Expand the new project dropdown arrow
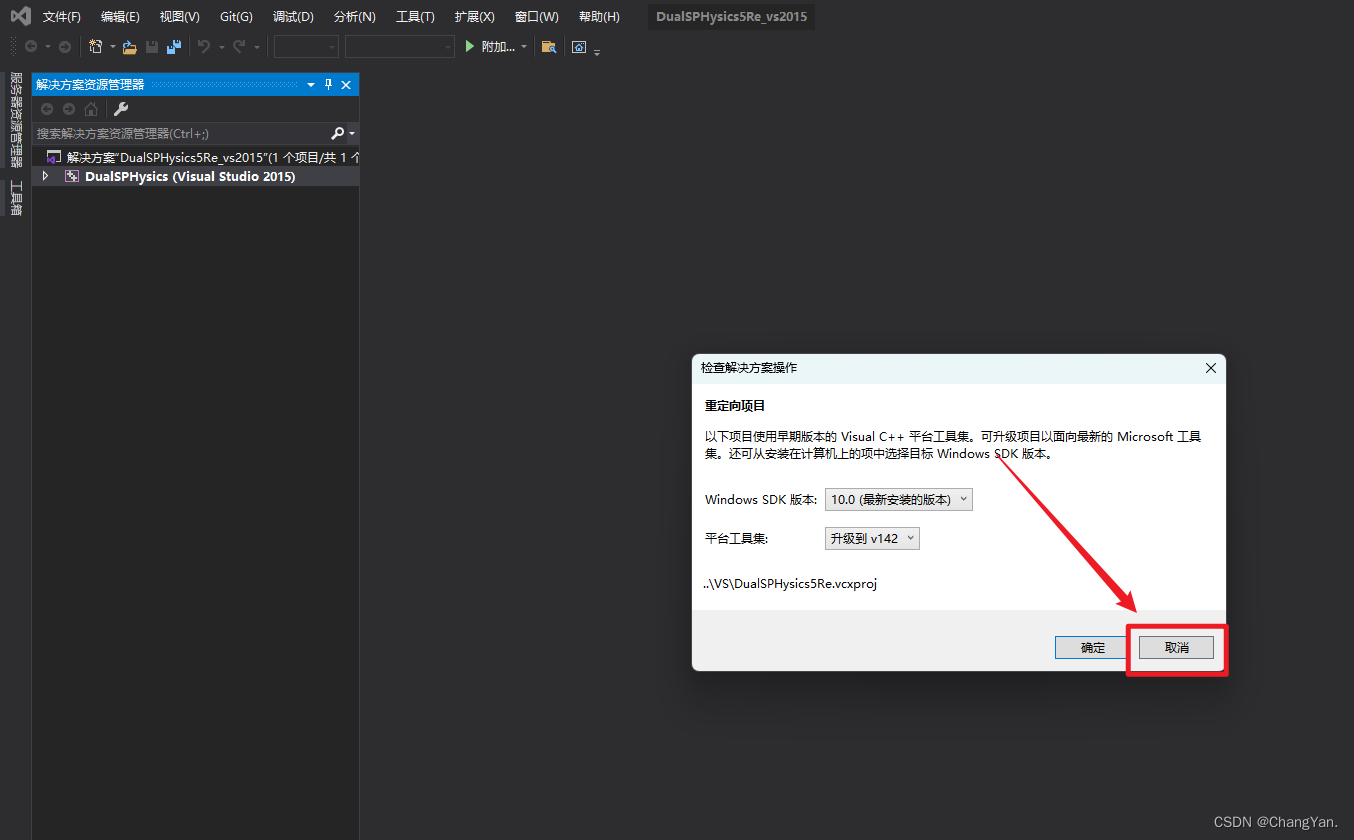The image size is (1354, 840). point(113,47)
